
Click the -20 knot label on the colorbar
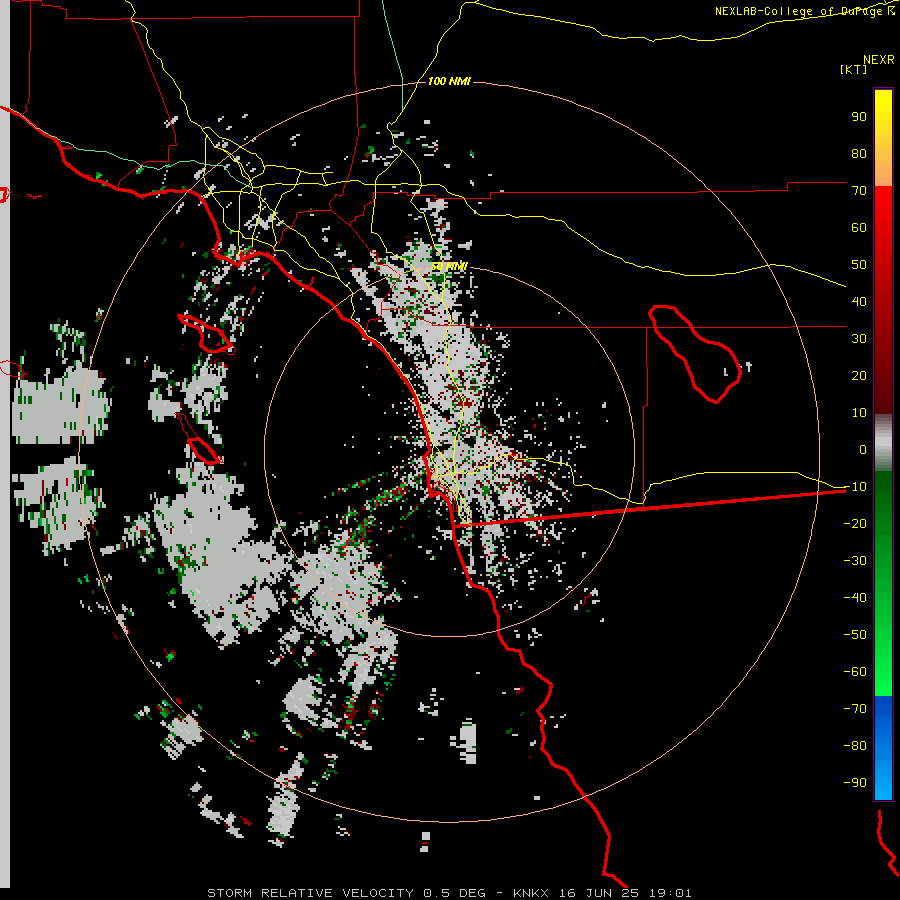click(855, 524)
